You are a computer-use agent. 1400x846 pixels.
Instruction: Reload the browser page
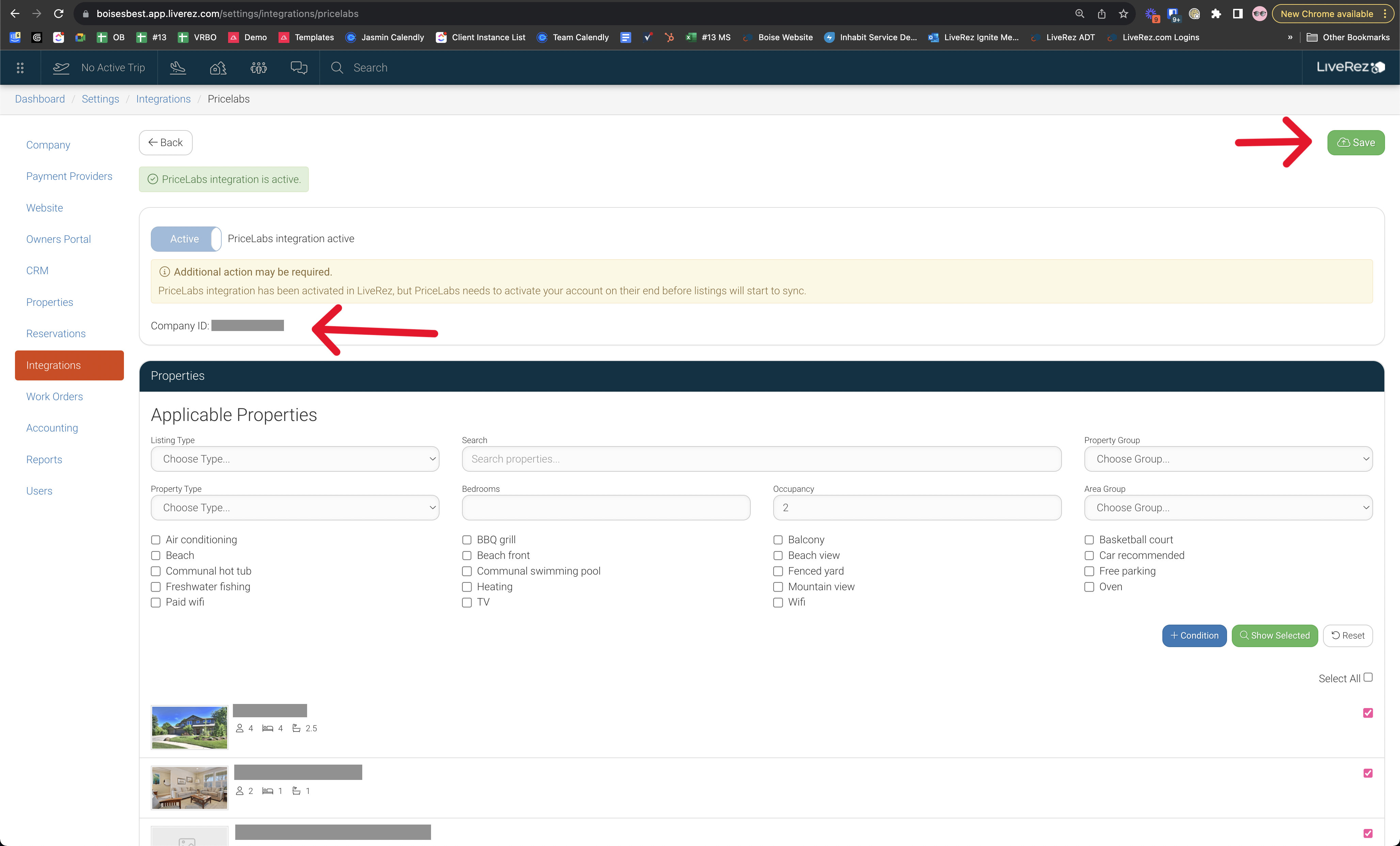[59, 14]
